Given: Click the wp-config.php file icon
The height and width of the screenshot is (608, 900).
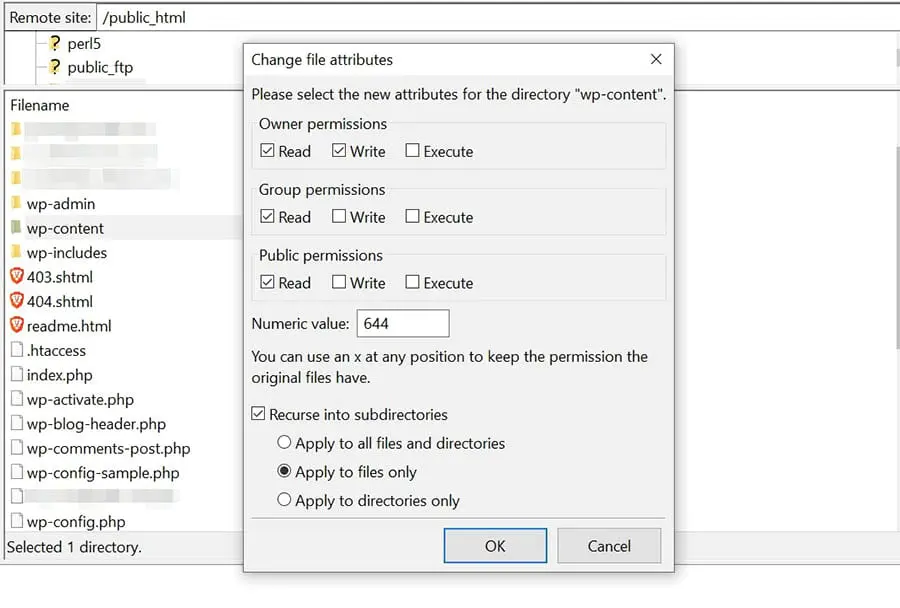Looking at the screenshot, I should pos(16,521).
